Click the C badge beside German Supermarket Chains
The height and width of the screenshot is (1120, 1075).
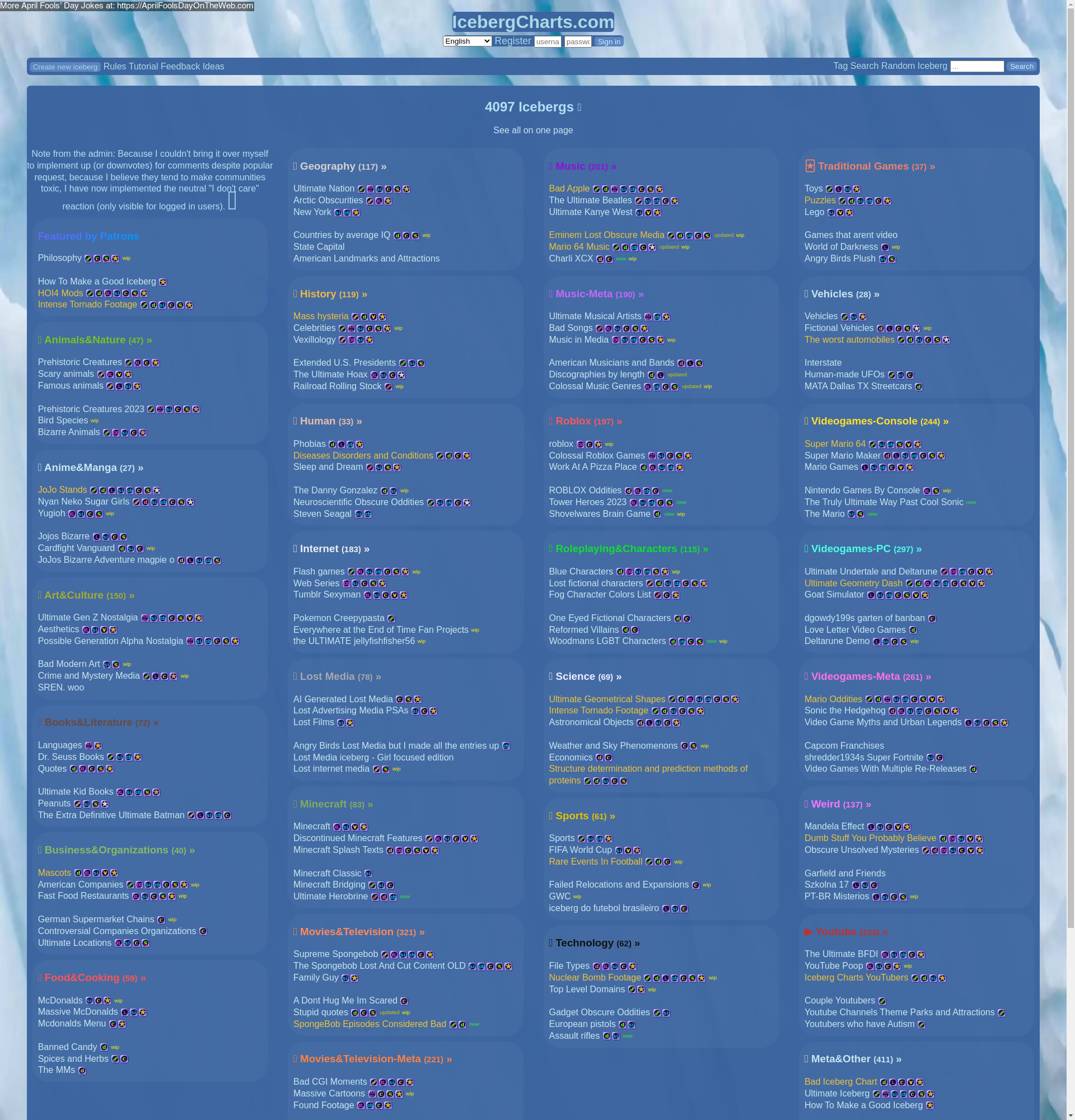click(x=161, y=920)
